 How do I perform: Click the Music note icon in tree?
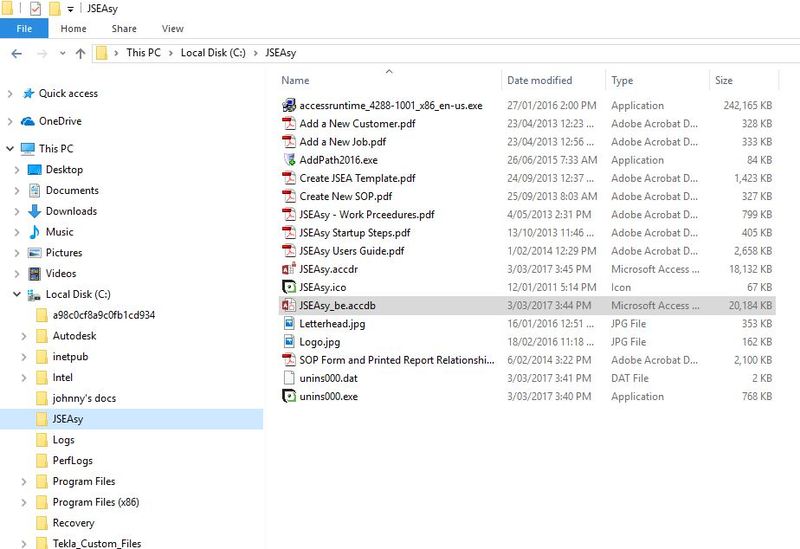[34, 232]
